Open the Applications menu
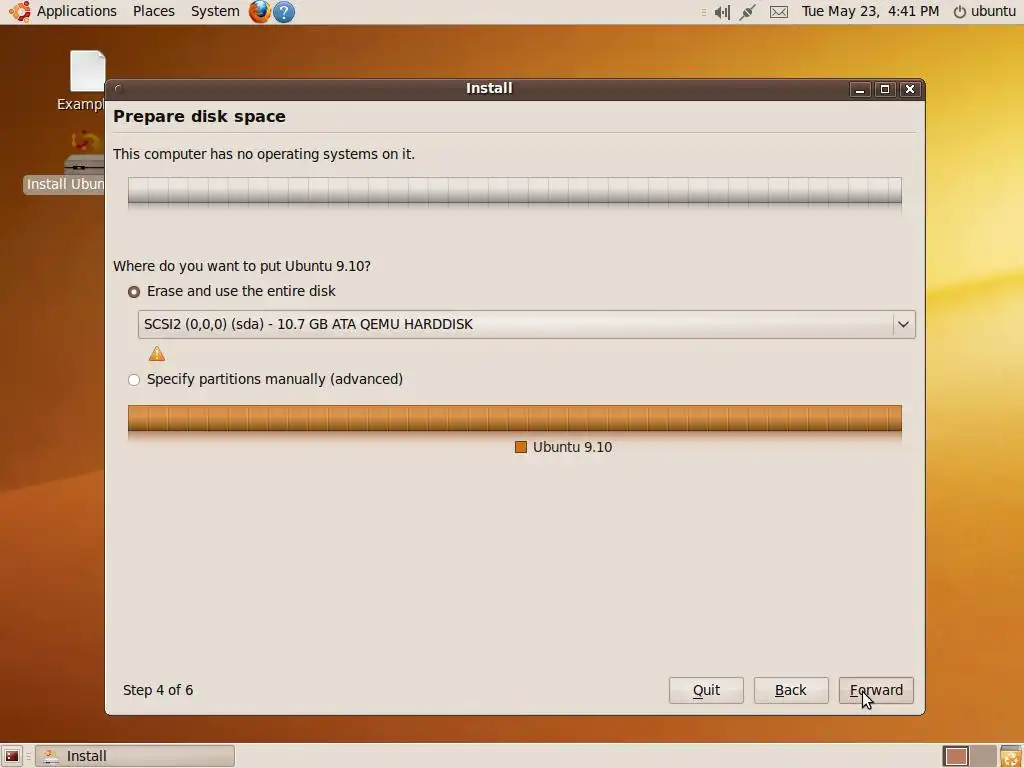 (76, 12)
